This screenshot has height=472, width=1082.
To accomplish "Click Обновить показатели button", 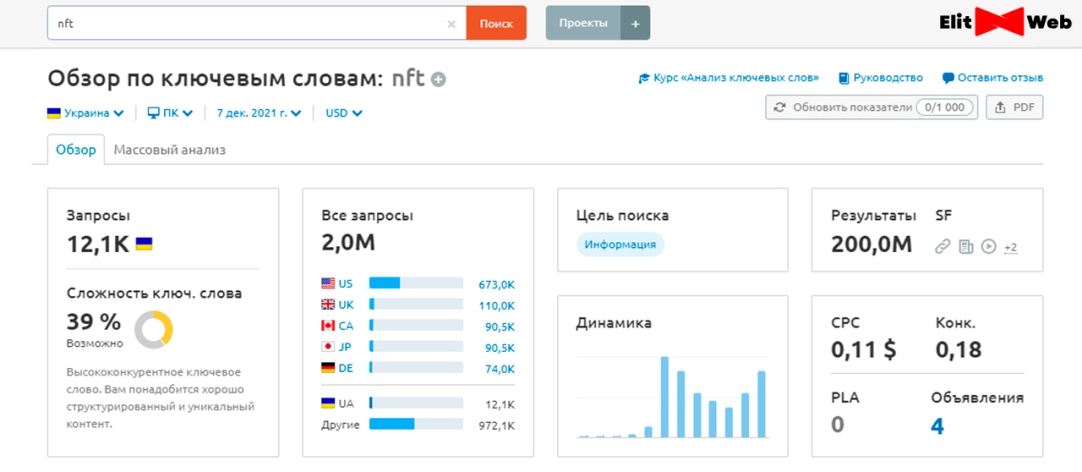I will coord(872,108).
